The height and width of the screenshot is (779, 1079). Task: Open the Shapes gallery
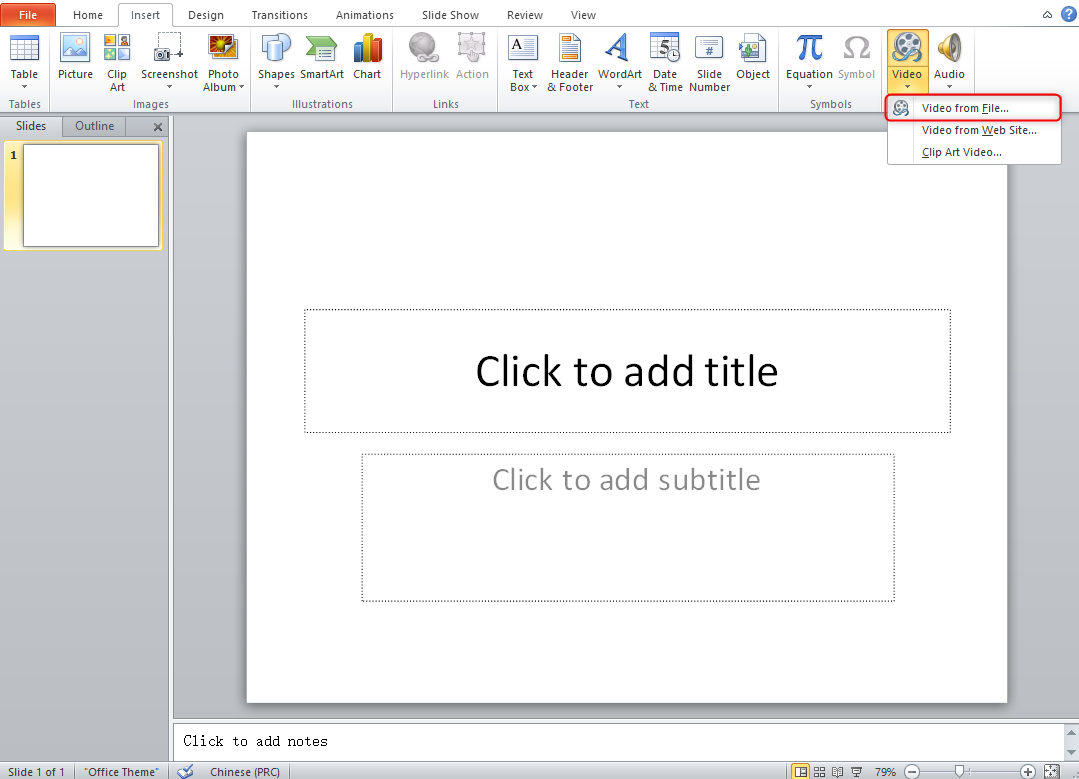pos(276,62)
